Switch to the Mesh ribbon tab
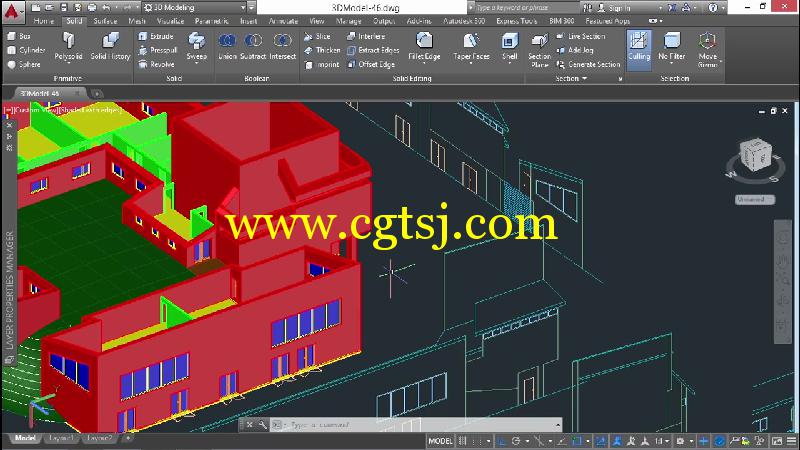The image size is (800, 450). (137, 21)
